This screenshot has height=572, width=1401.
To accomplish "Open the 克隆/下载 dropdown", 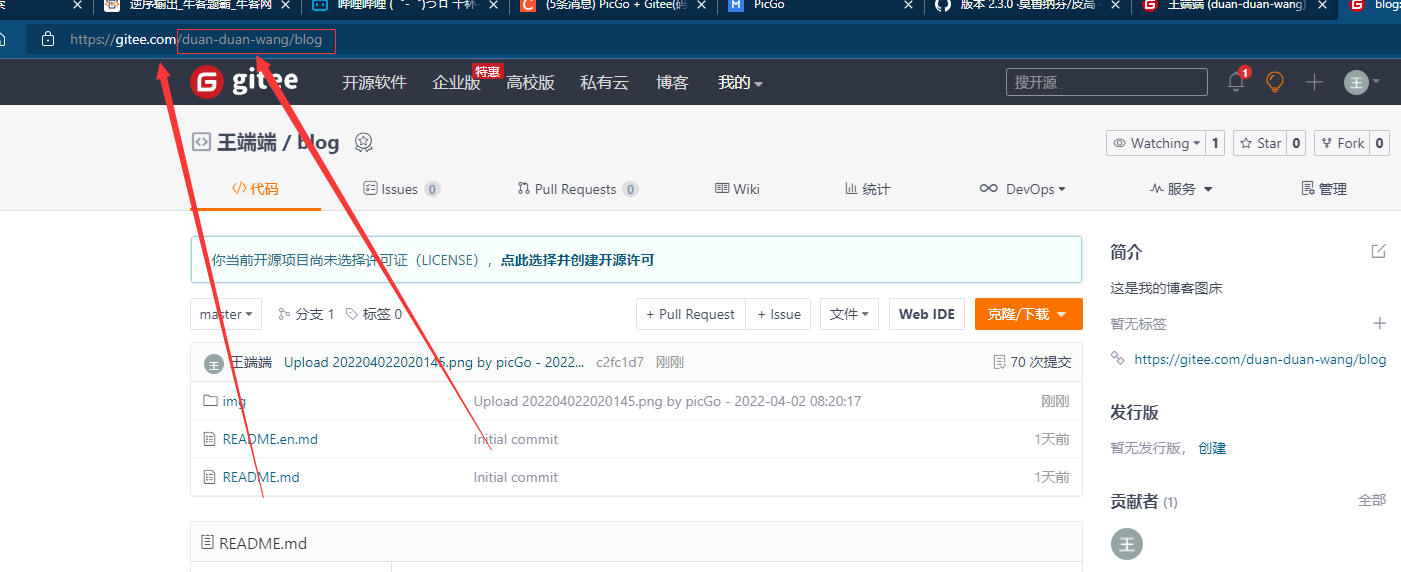I will tap(1029, 314).
